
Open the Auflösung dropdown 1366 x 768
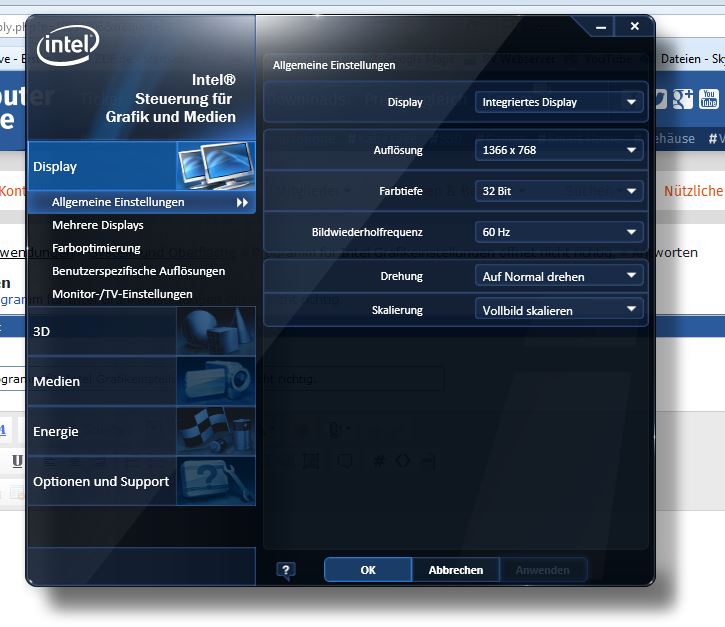tap(559, 150)
